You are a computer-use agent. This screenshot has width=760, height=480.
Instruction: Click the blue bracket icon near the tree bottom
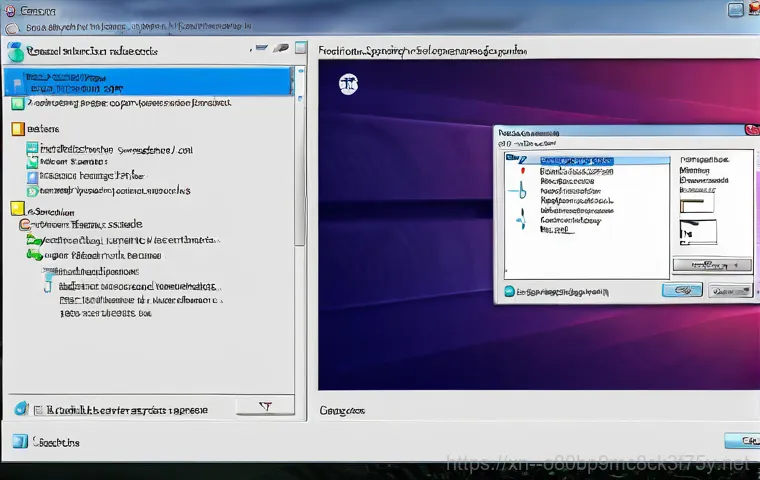click(48, 285)
